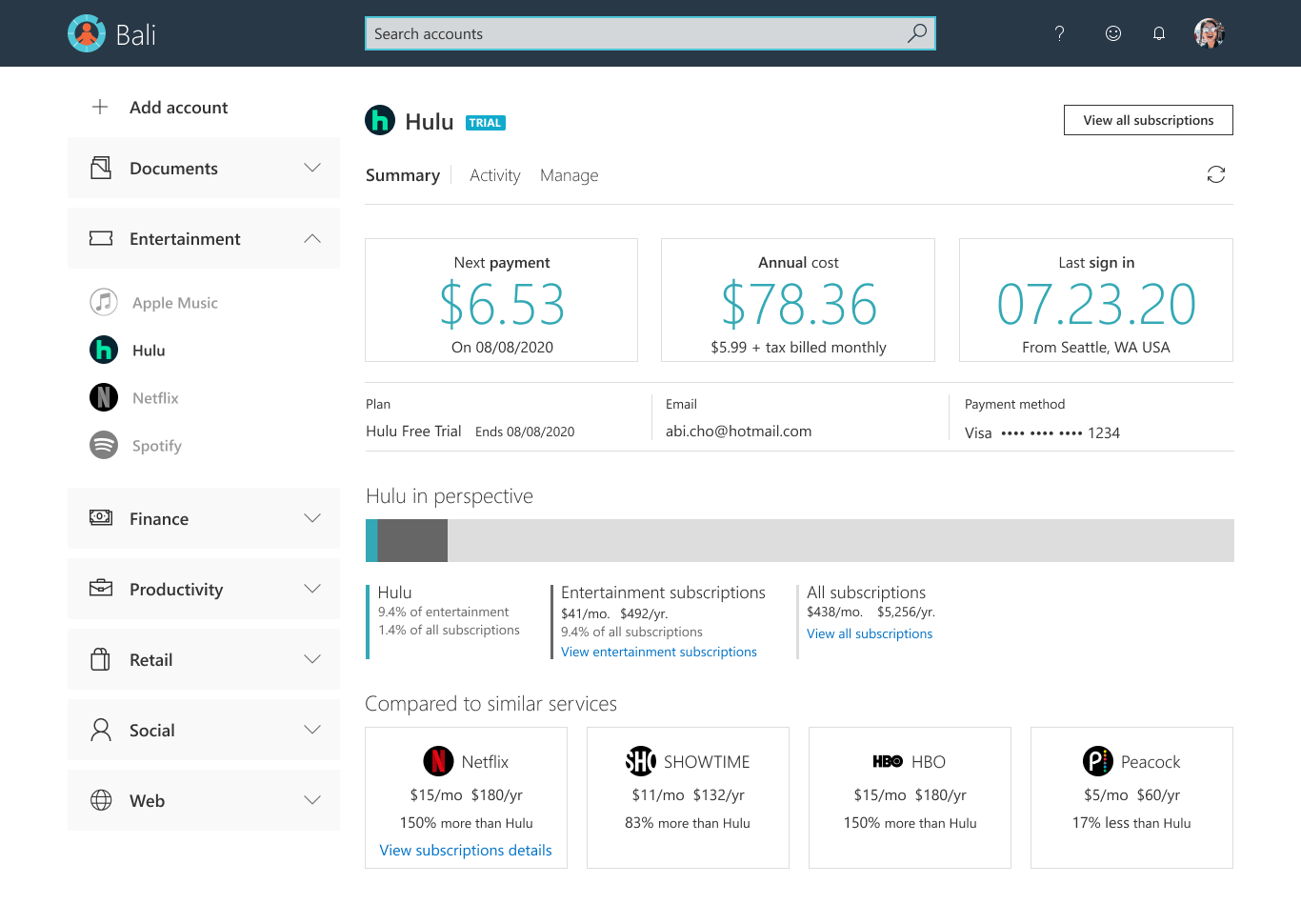The width and height of the screenshot is (1301, 924).
Task: Open the Netflix sidebar item icon
Action: pos(104,397)
